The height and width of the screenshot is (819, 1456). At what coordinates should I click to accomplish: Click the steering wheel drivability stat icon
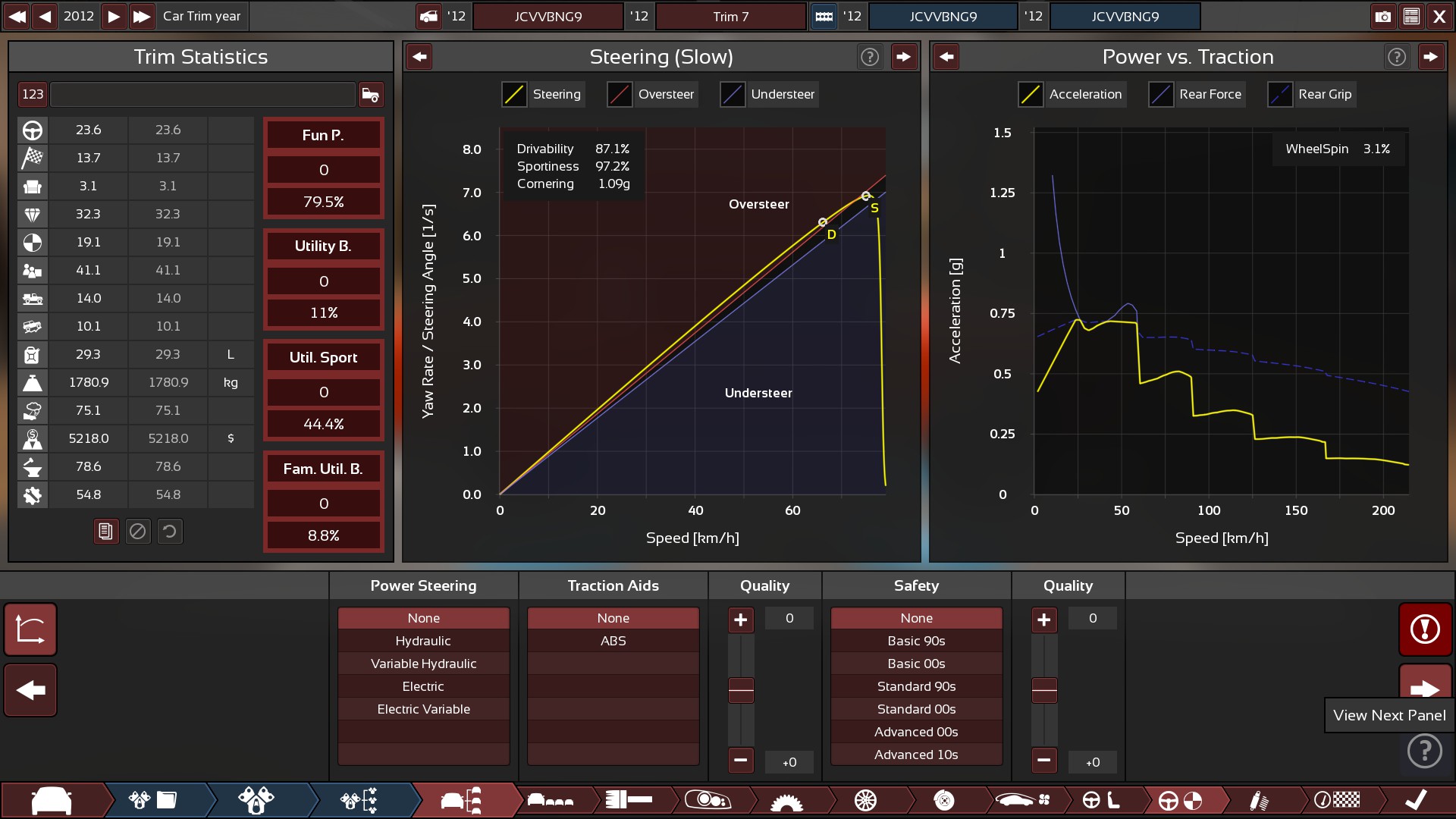click(x=33, y=130)
